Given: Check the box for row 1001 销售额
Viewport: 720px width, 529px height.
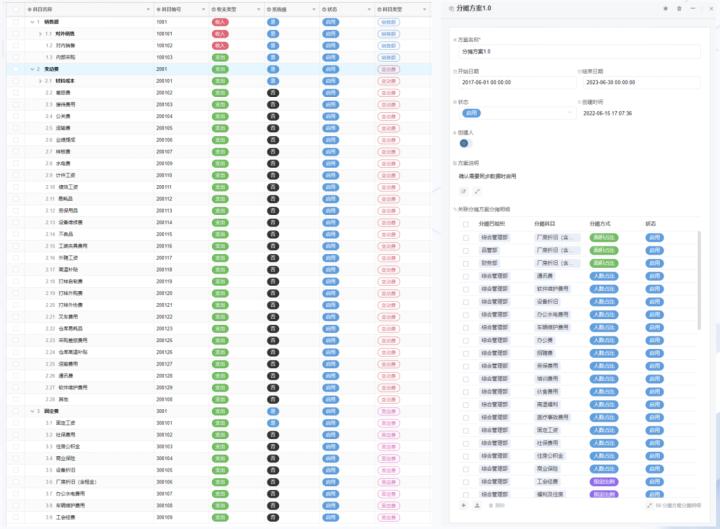Looking at the screenshot, I should click(x=16, y=21).
